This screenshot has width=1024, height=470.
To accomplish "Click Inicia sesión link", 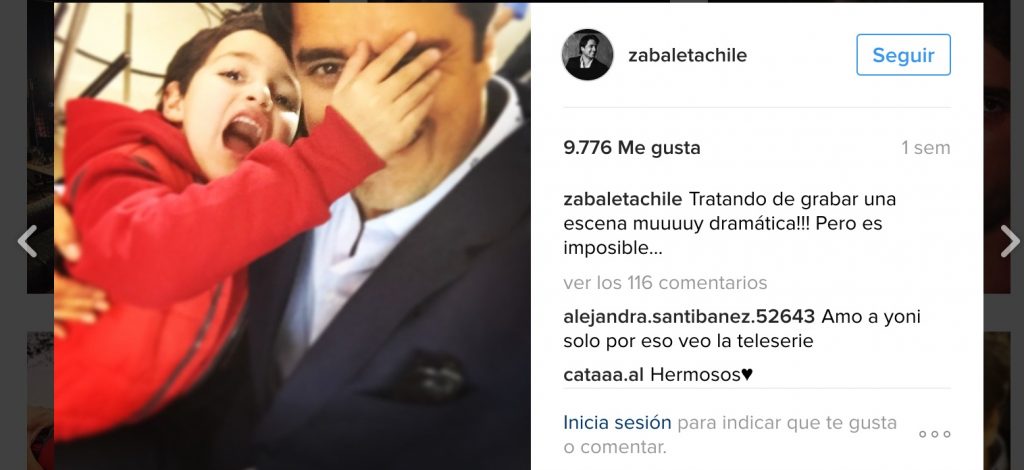I will [x=617, y=422].
